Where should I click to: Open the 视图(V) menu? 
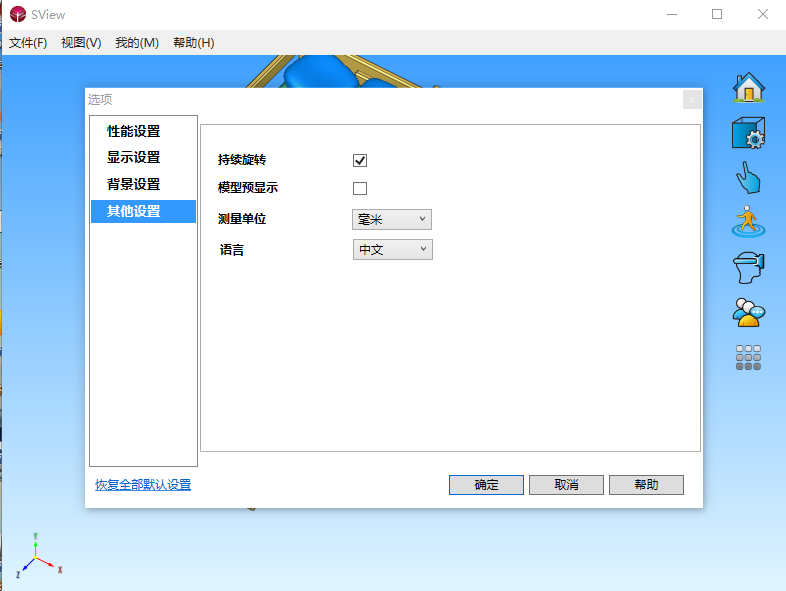pos(81,43)
